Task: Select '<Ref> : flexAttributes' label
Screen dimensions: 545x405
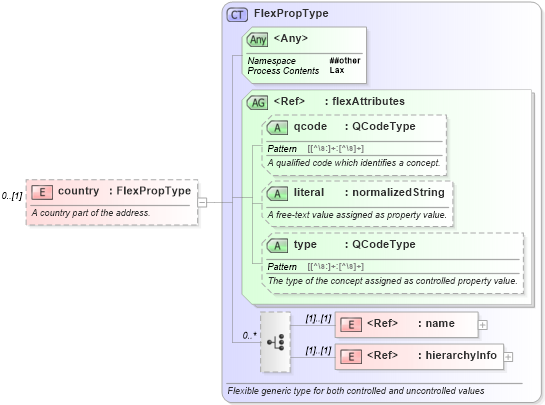Action: 339,101
